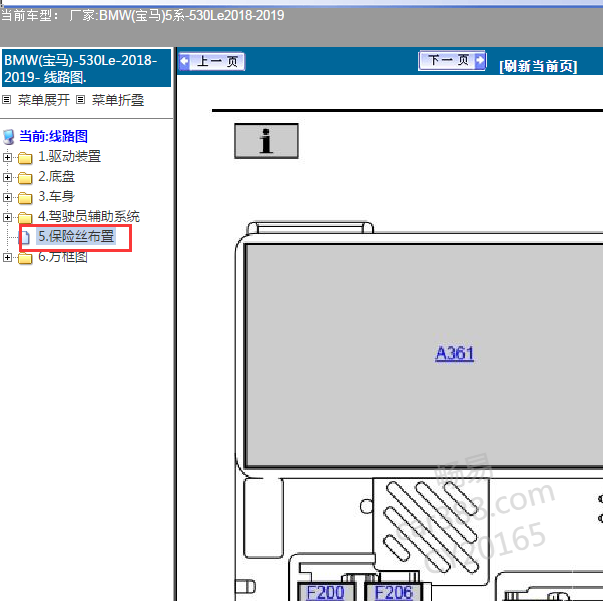Open the info 'i' icon button
Viewport: 603px width, 601px height.
tap(266, 141)
